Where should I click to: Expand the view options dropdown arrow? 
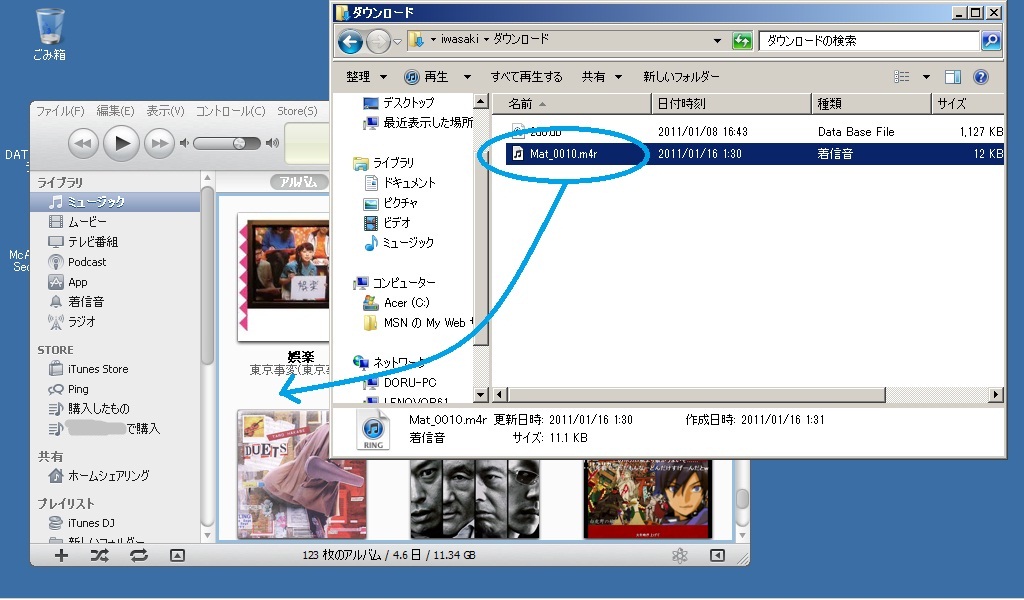(926, 77)
